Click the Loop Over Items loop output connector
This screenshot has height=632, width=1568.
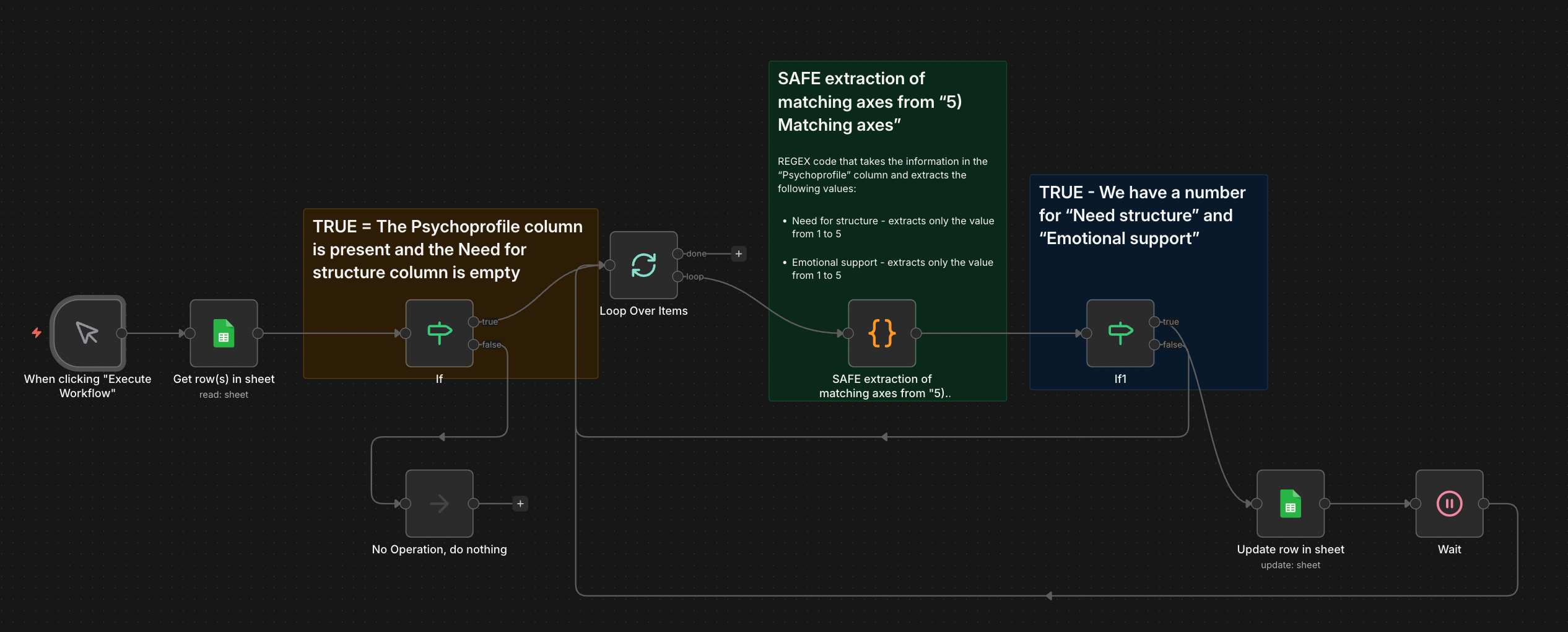678,276
